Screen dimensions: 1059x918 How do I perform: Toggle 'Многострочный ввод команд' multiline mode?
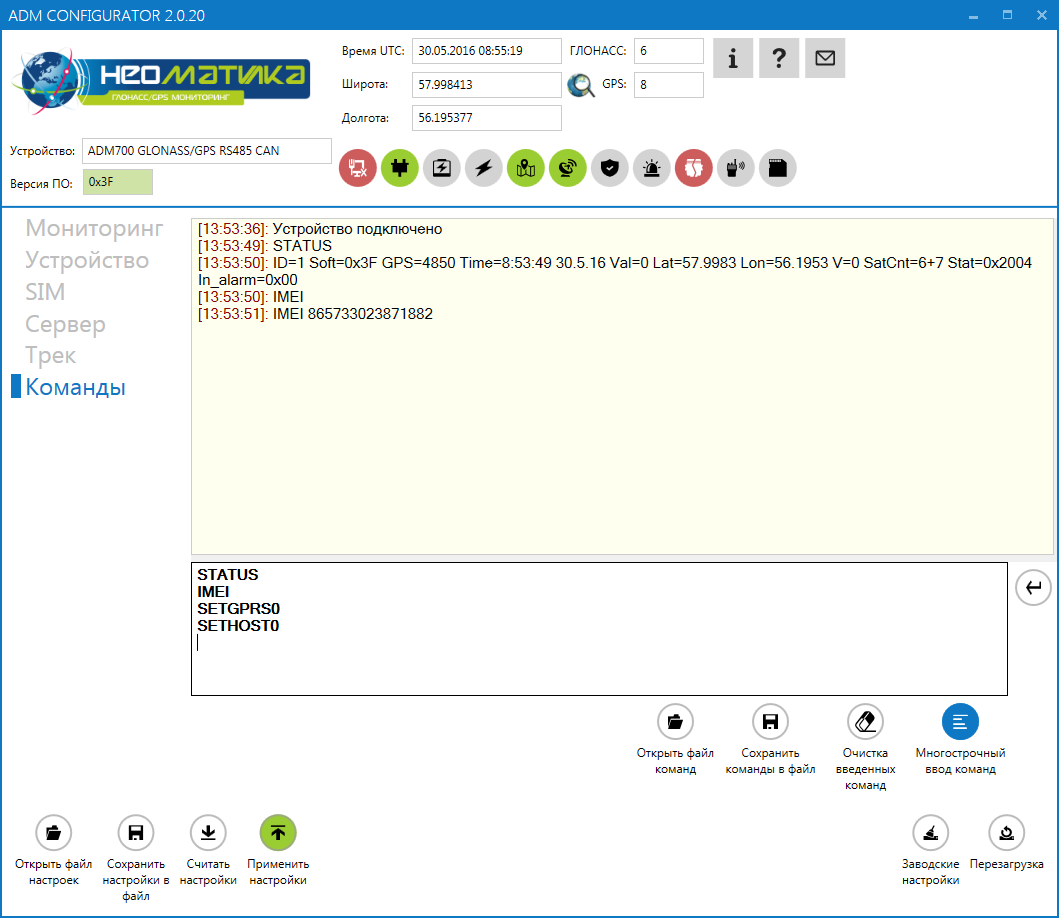click(960, 721)
